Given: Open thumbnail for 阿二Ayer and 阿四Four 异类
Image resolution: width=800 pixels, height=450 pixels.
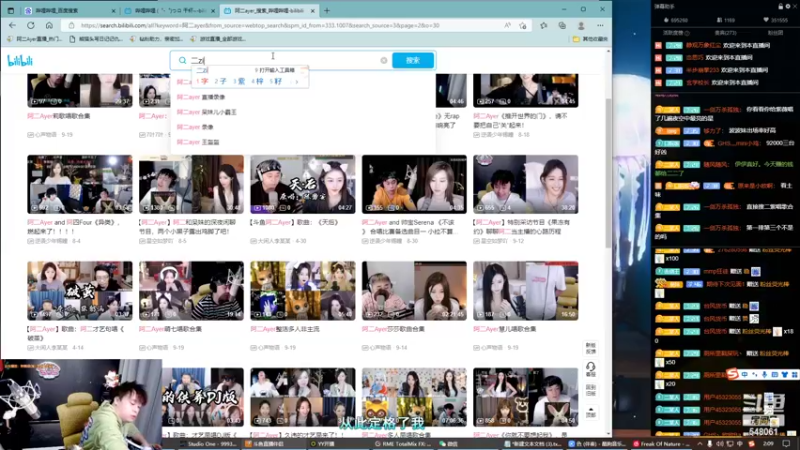Looking at the screenshot, I should coord(80,184).
